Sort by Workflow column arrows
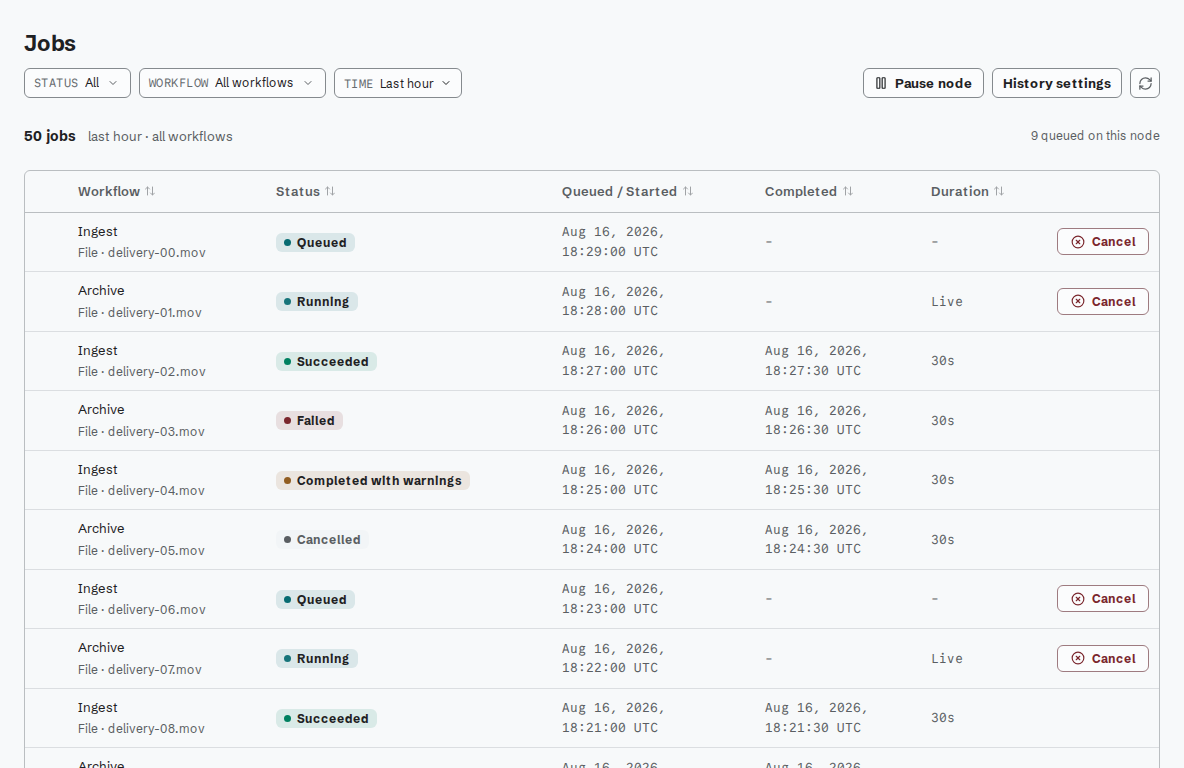The width and height of the screenshot is (1184, 768). tap(150, 191)
